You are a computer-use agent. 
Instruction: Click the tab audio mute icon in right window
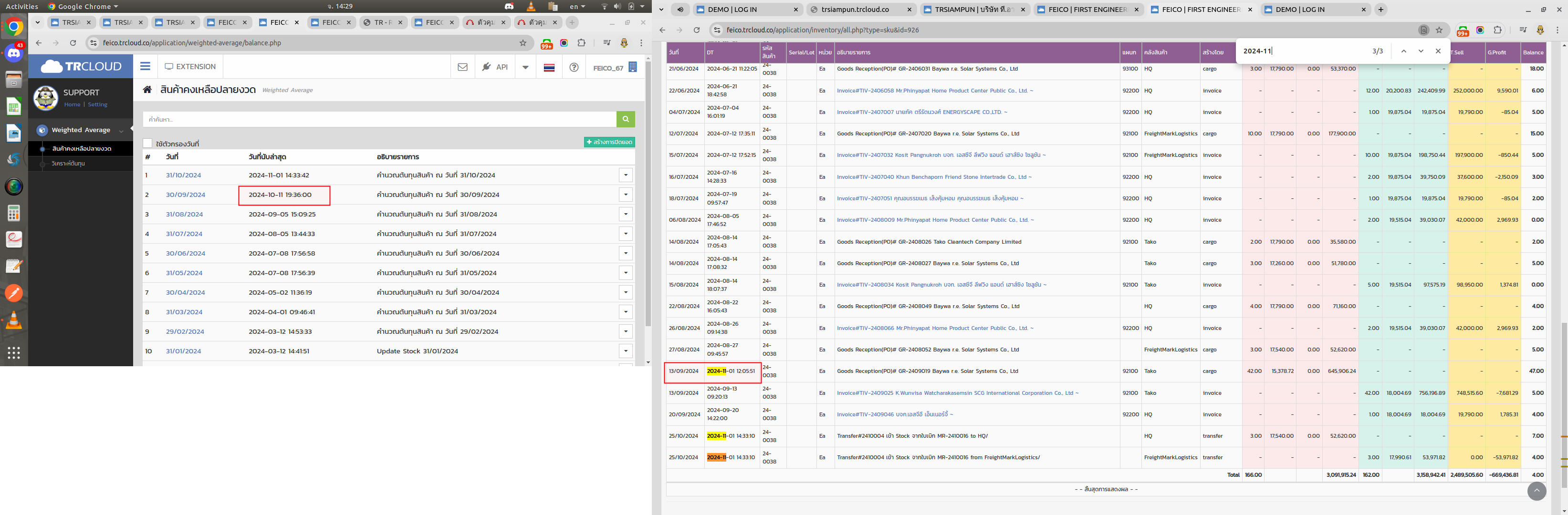pyautogui.click(x=680, y=10)
